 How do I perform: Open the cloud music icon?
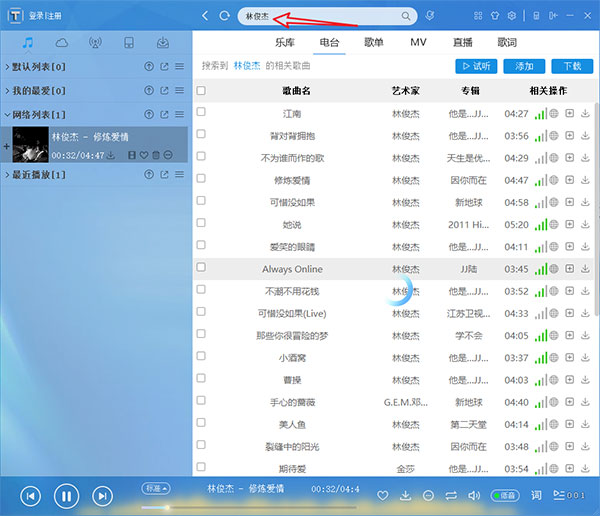(x=62, y=42)
